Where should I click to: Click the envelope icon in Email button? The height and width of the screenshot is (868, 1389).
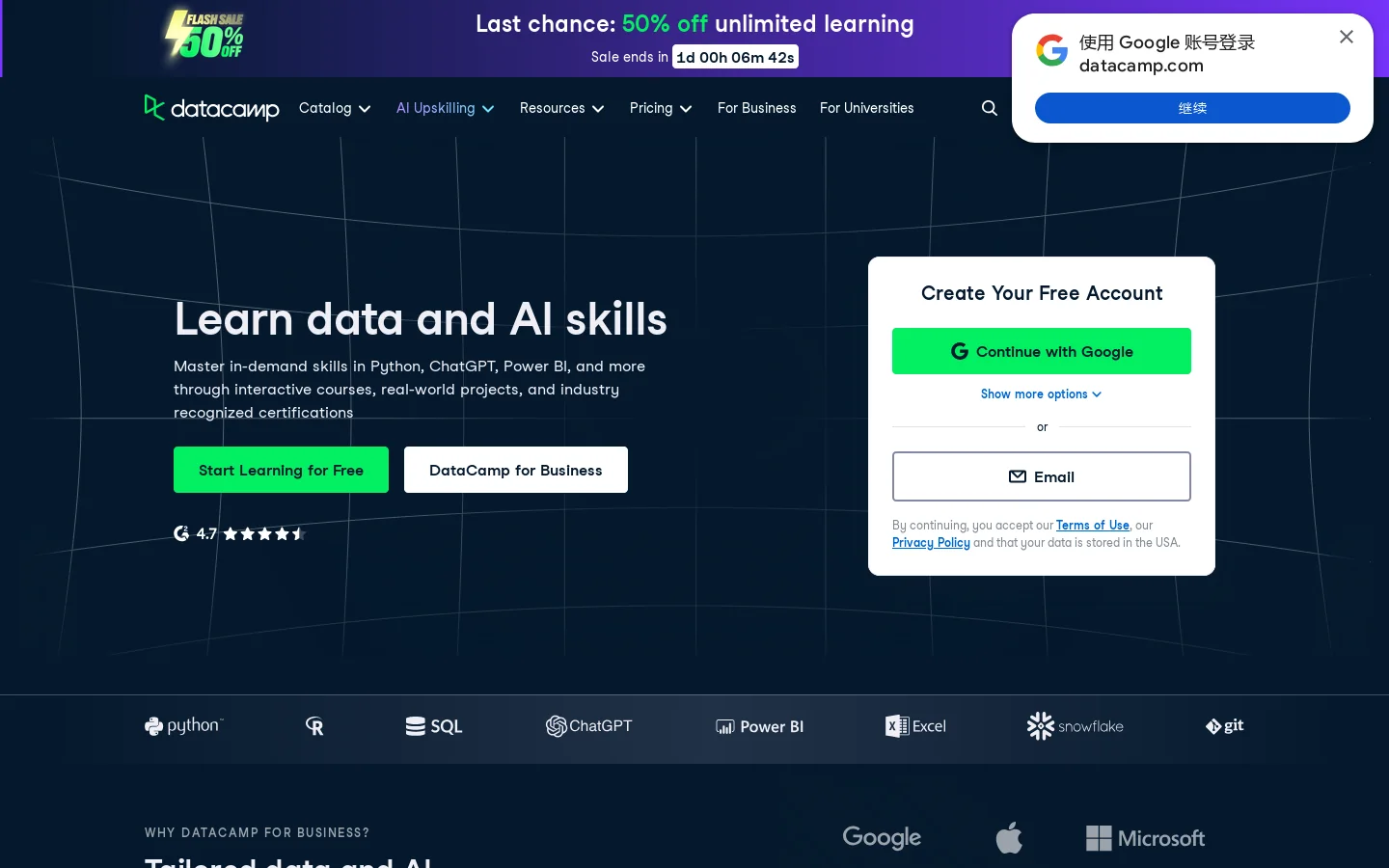point(1018,476)
